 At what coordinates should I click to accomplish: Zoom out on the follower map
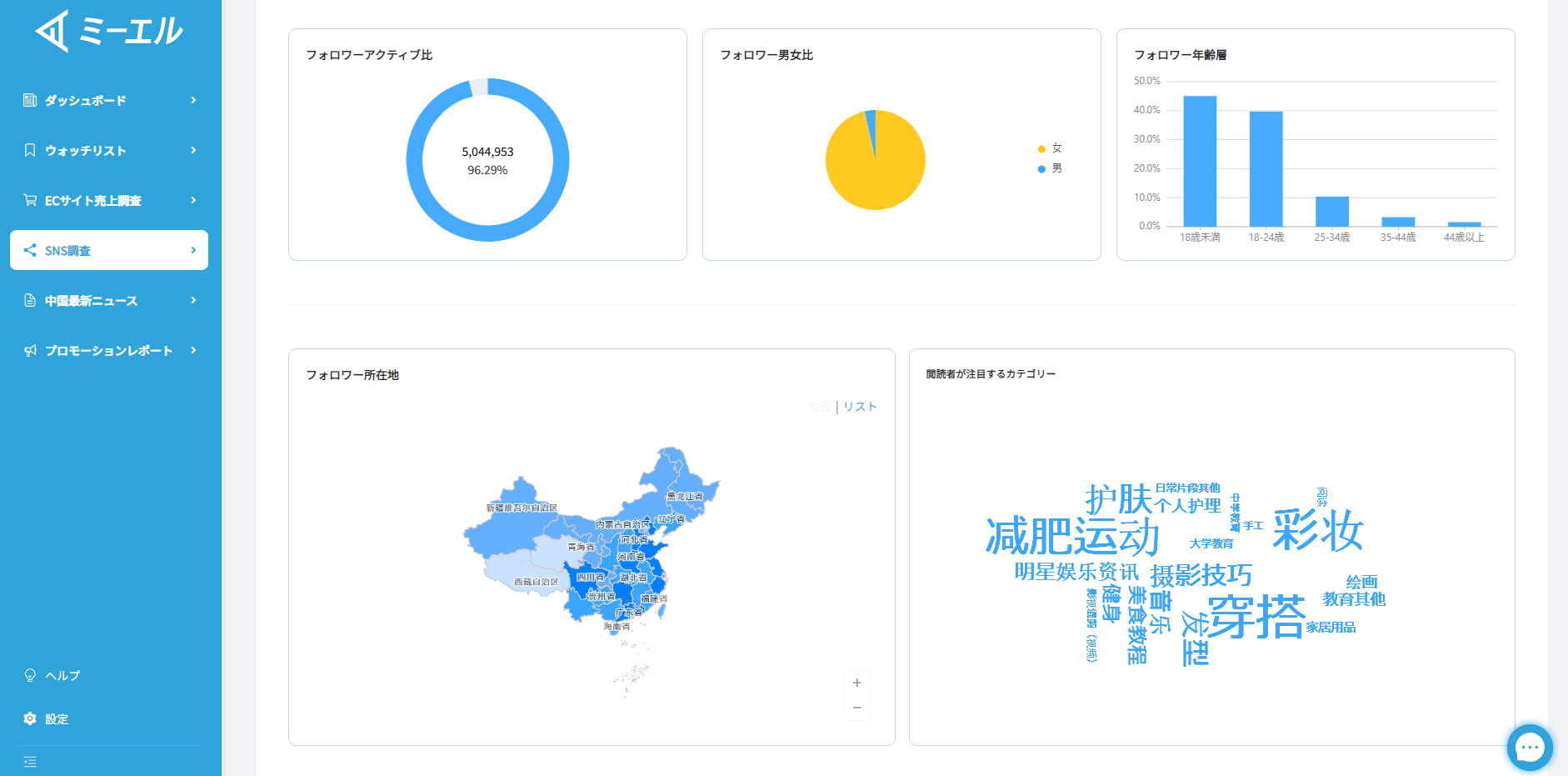tap(856, 708)
